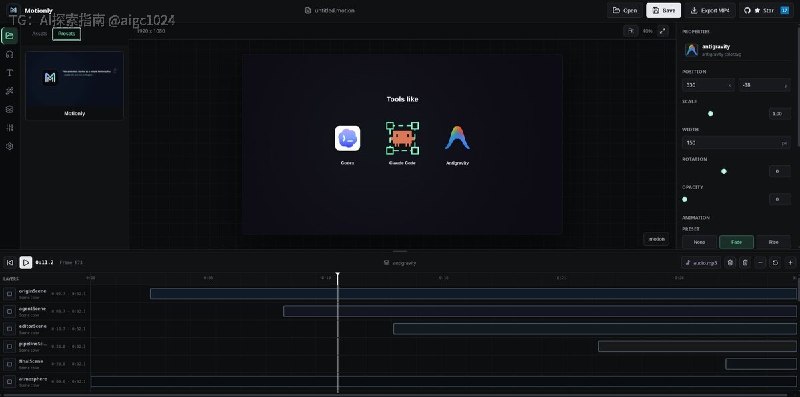Click the motion button on canvas
800x397 pixels.
(656, 239)
